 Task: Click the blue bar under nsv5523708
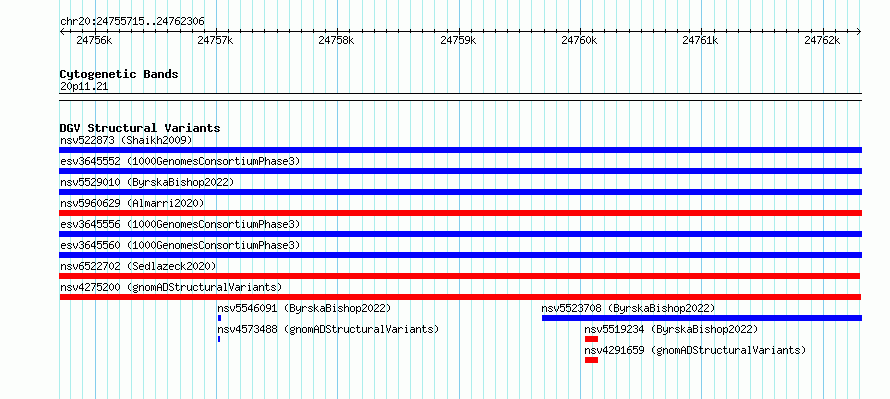pyautogui.click(x=702, y=318)
